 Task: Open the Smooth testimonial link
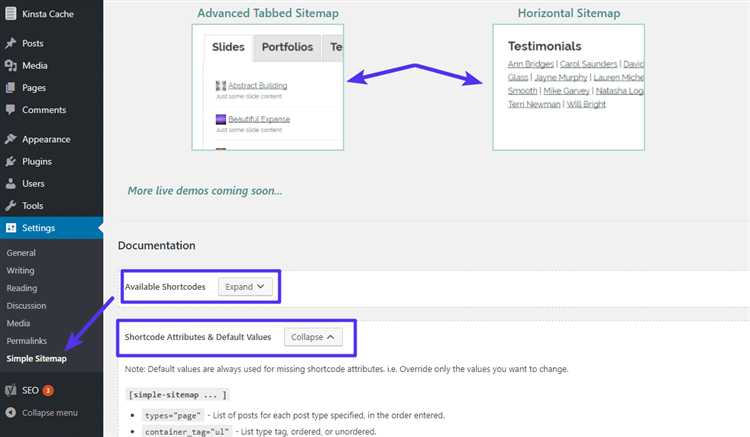(x=522, y=91)
